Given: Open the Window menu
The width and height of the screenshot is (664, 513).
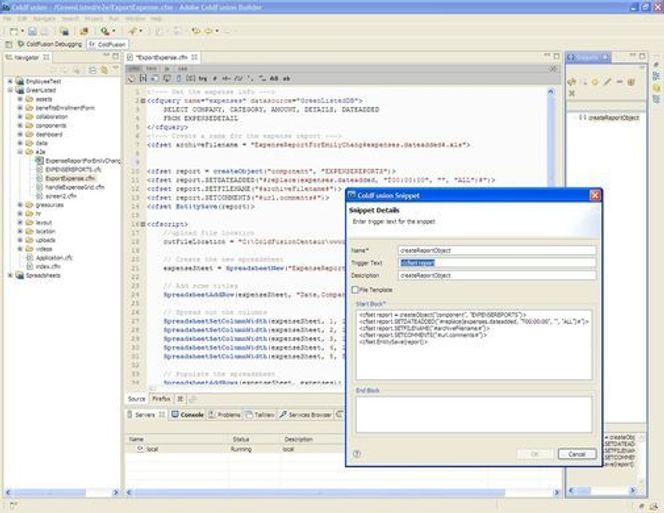Looking at the screenshot, I should click(x=135, y=19).
